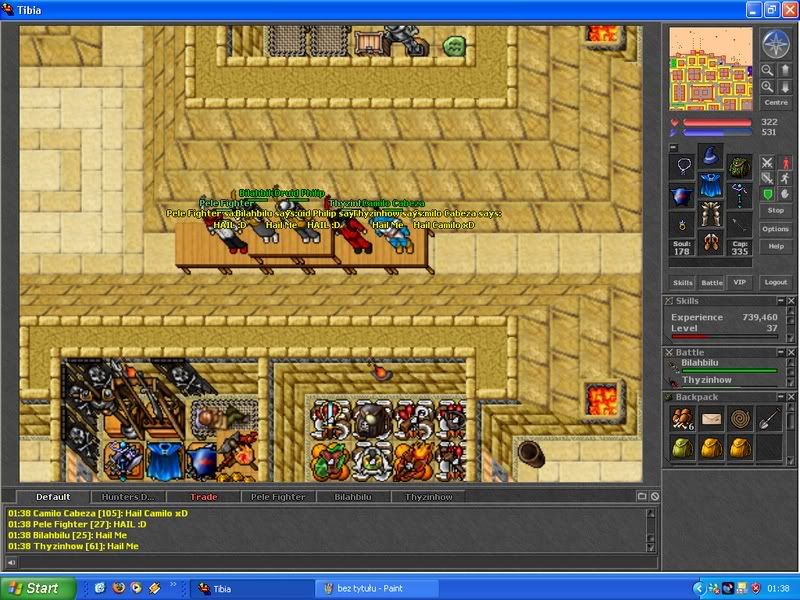This screenshot has height=600, width=800.
Task: Select Bilahbilu in Battle list
Action: (x=724, y=365)
